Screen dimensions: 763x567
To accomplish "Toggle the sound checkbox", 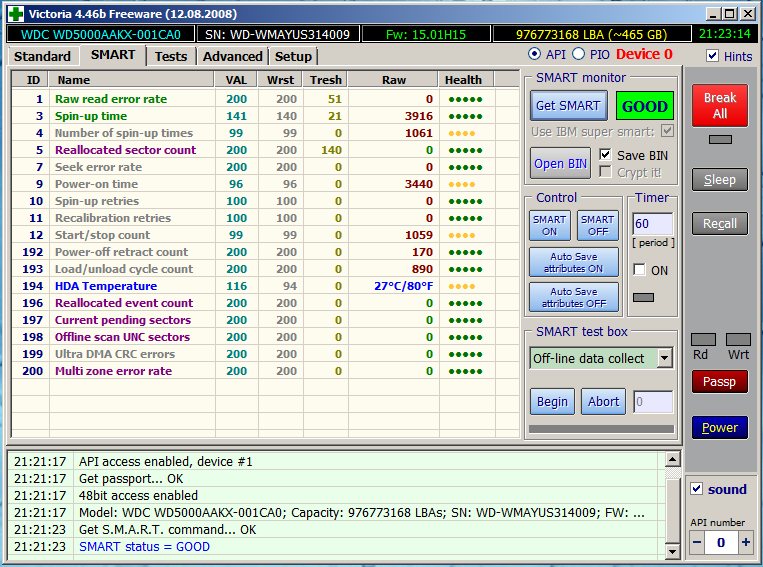I will [697, 489].
